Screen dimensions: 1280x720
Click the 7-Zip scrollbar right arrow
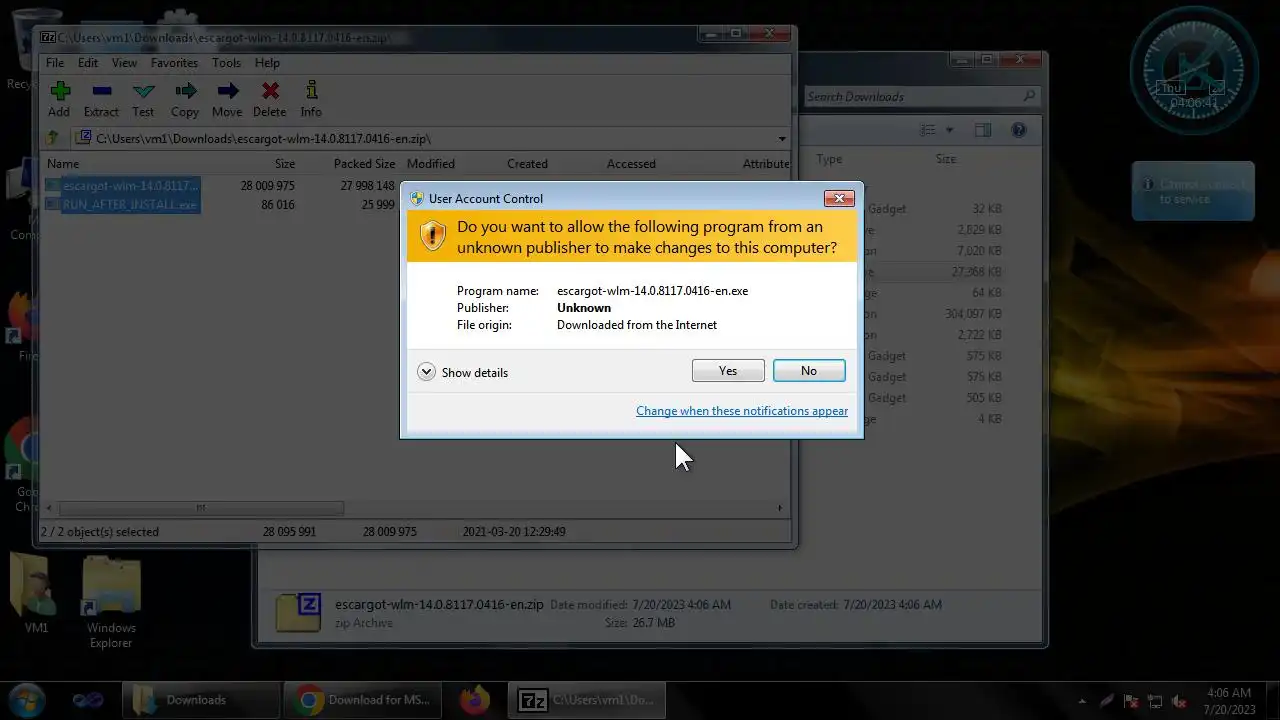781,508
